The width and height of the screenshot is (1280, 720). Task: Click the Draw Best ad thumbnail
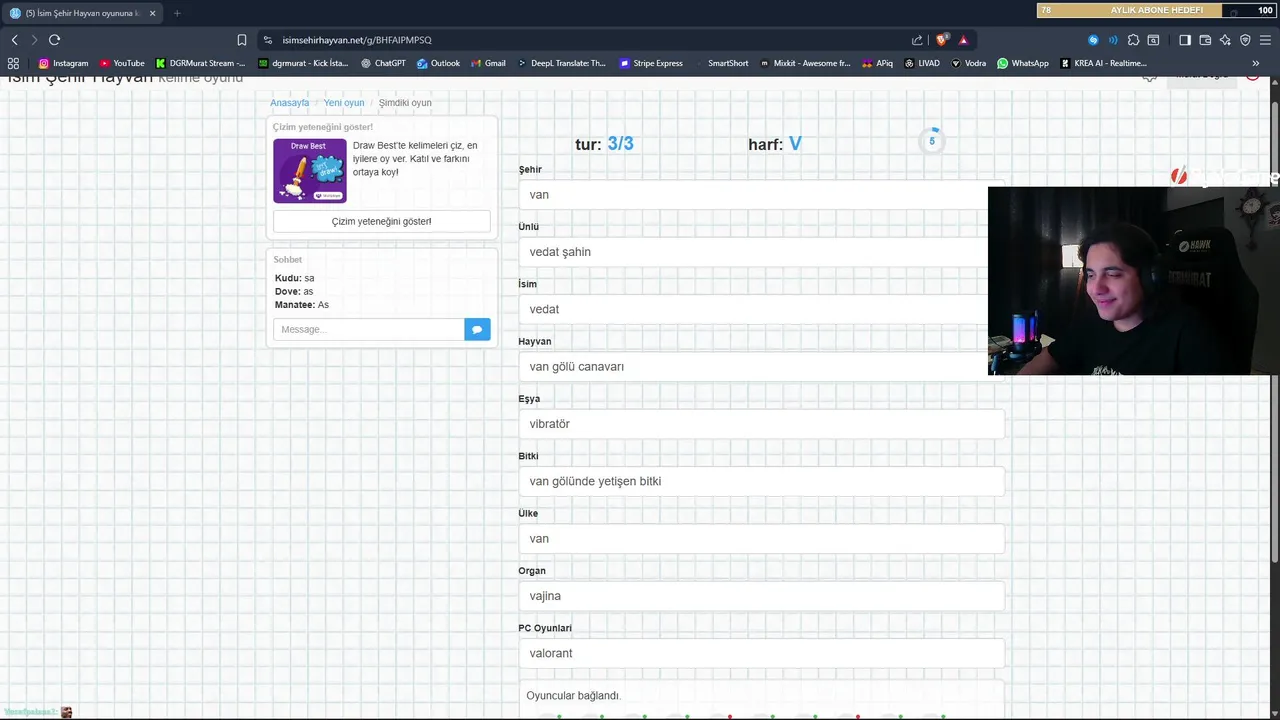[x=310, y=170]
